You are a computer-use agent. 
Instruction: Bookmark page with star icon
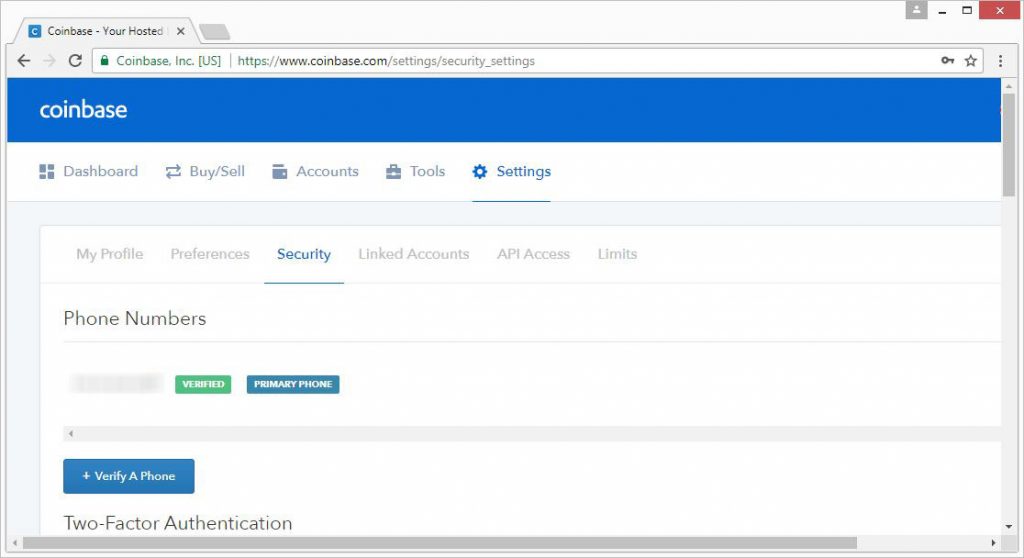coord(970,61)
